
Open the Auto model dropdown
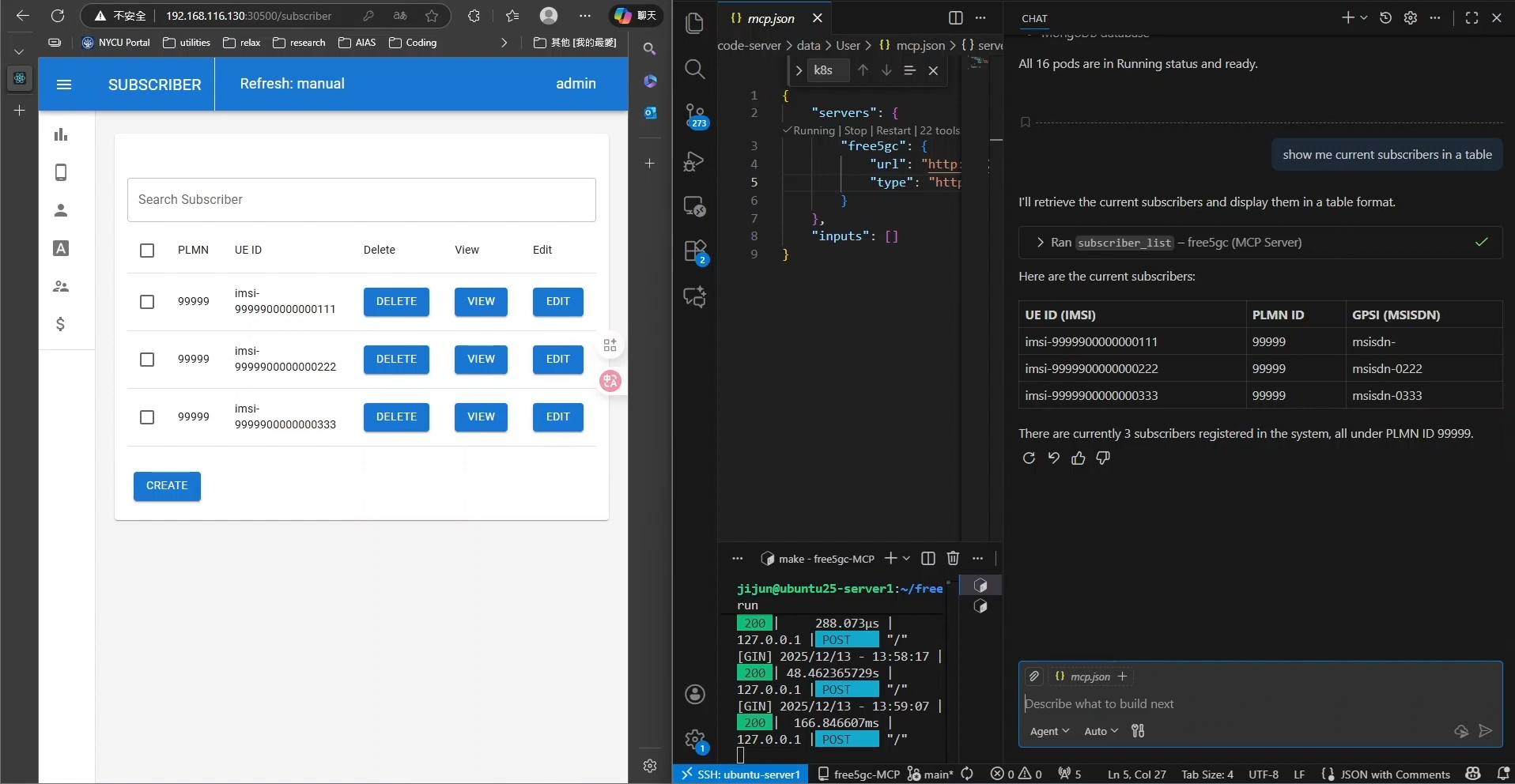click(x=1101, y=732)
